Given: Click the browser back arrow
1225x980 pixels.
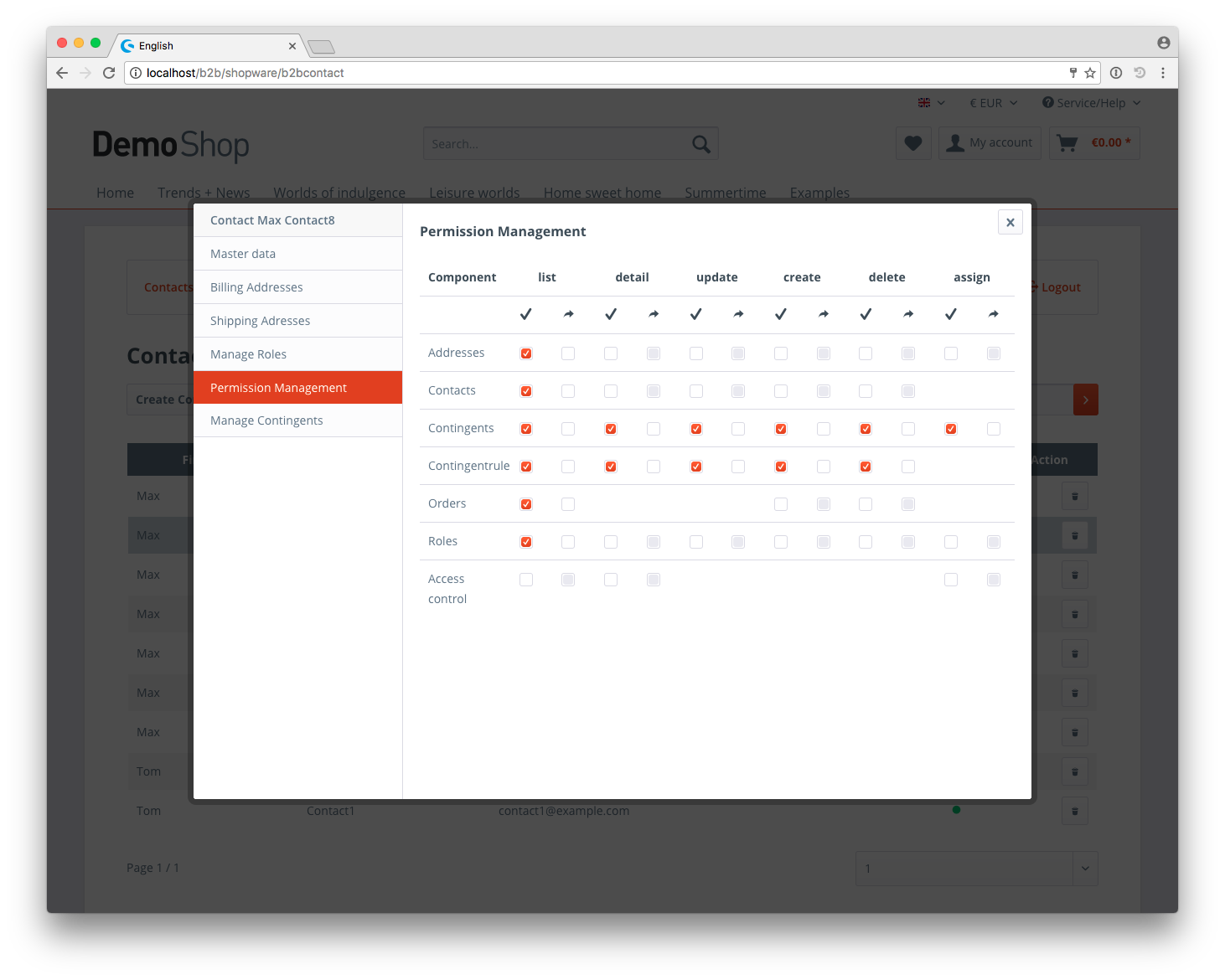Looking at the screenshot, I should point(62,73).
